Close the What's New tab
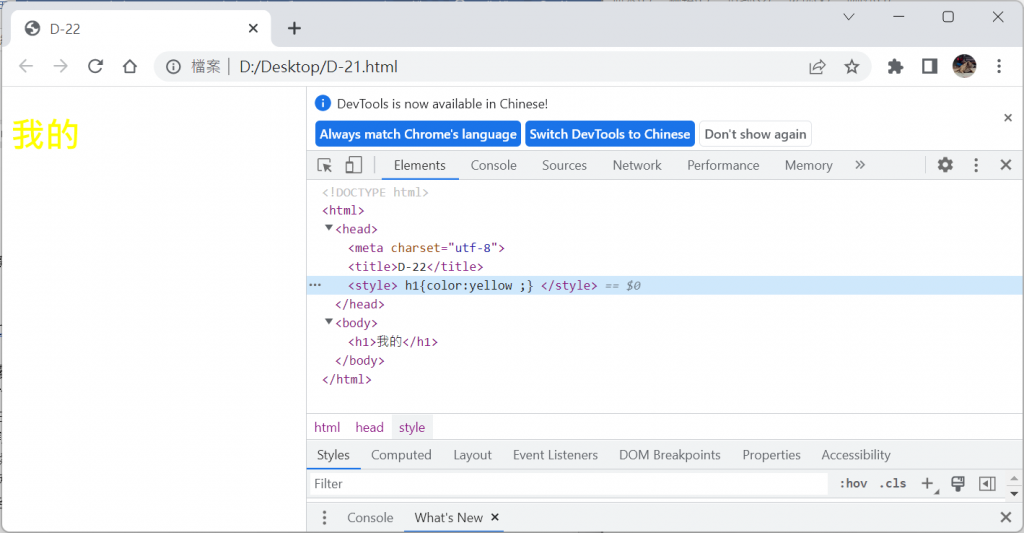 click(495, 517)
